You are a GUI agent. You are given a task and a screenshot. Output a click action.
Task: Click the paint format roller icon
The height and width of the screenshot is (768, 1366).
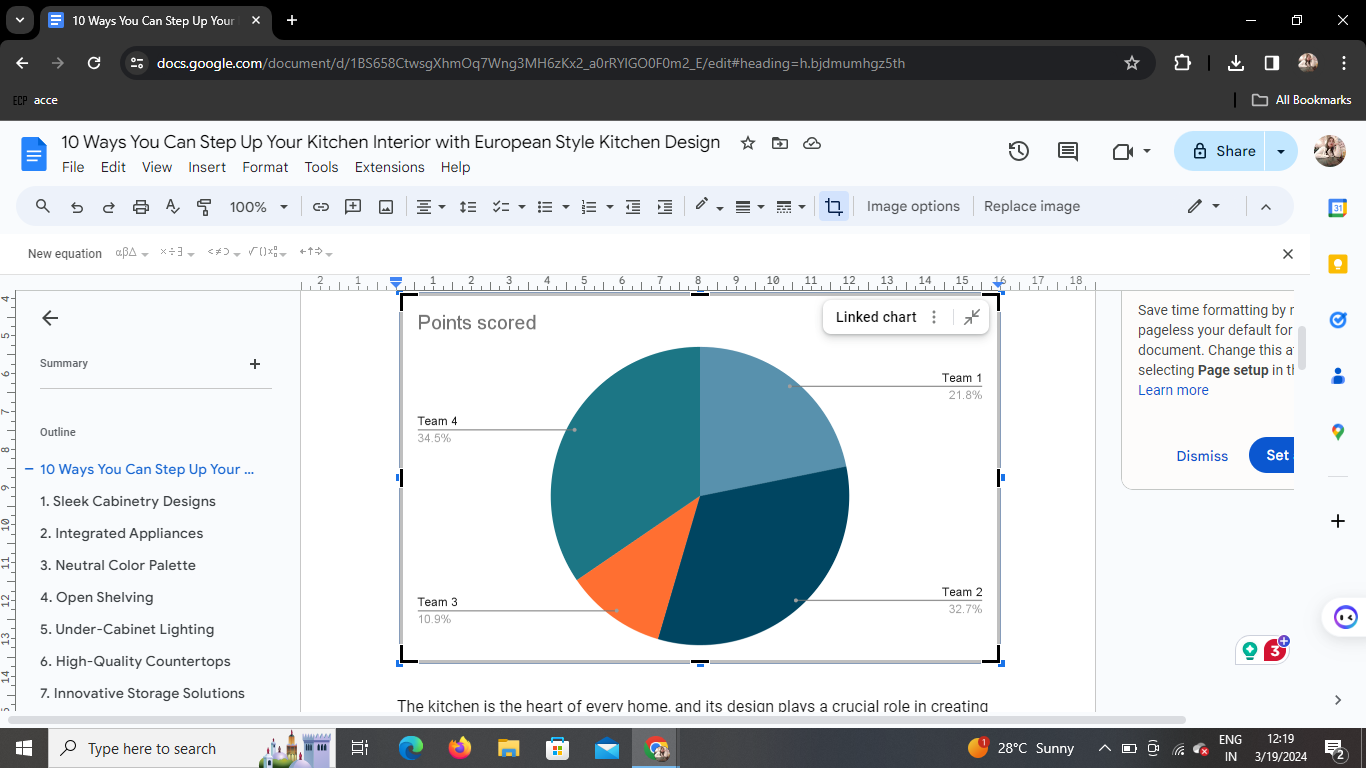point(204,207)
